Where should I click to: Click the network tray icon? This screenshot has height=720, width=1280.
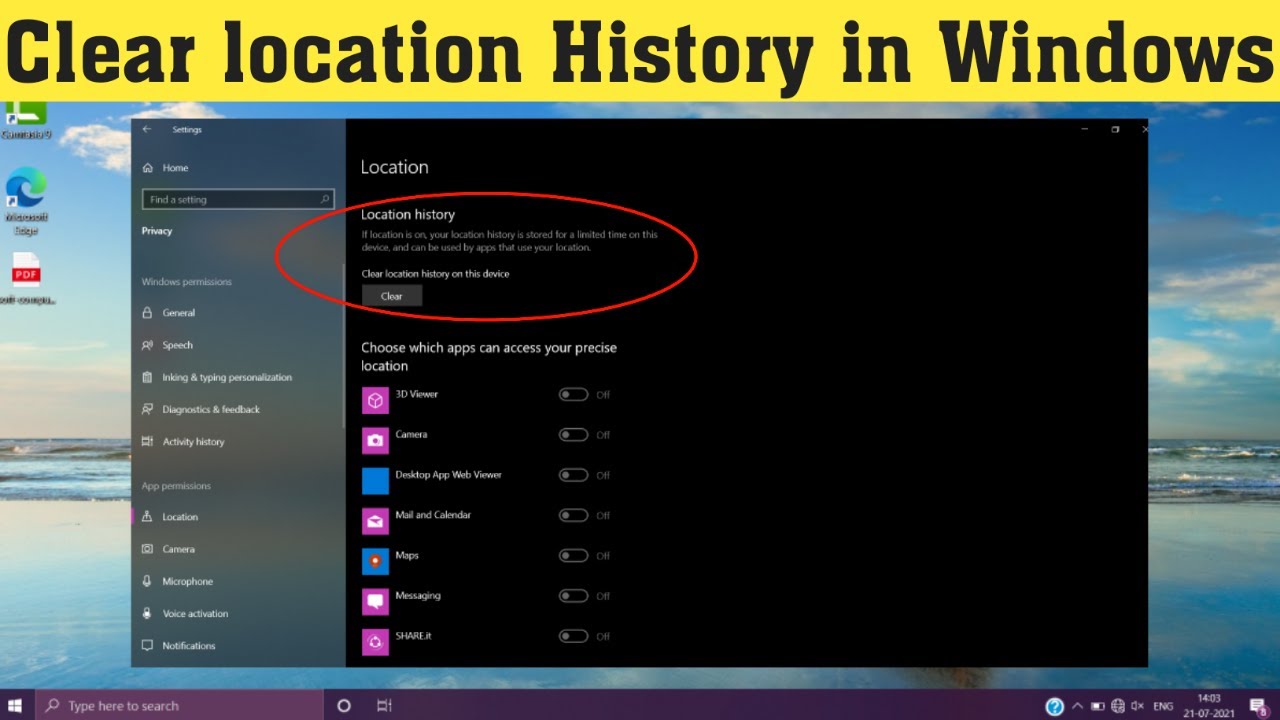[1117, 706]
